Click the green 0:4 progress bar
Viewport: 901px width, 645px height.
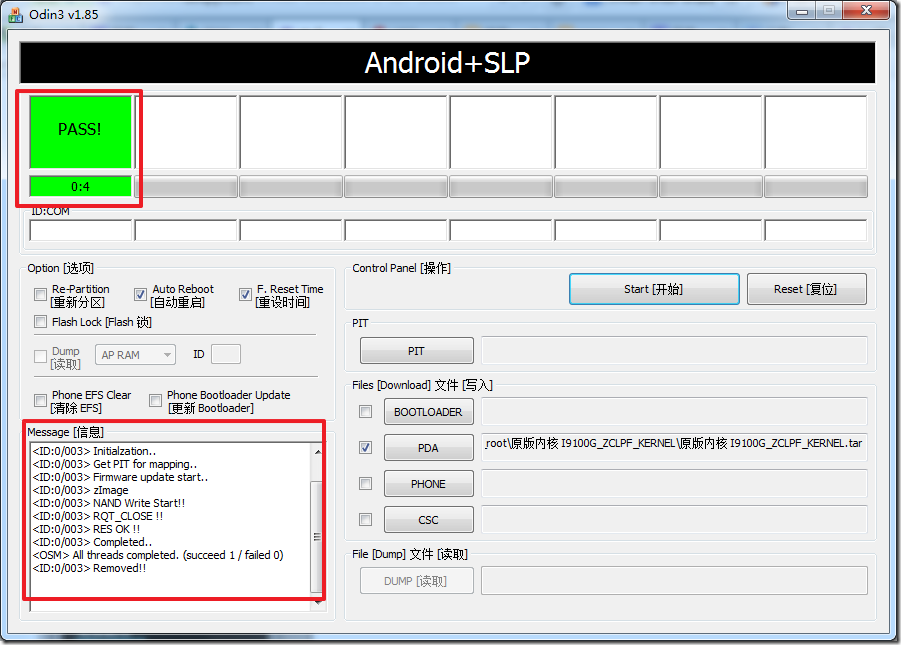click(x=80, y=187)
